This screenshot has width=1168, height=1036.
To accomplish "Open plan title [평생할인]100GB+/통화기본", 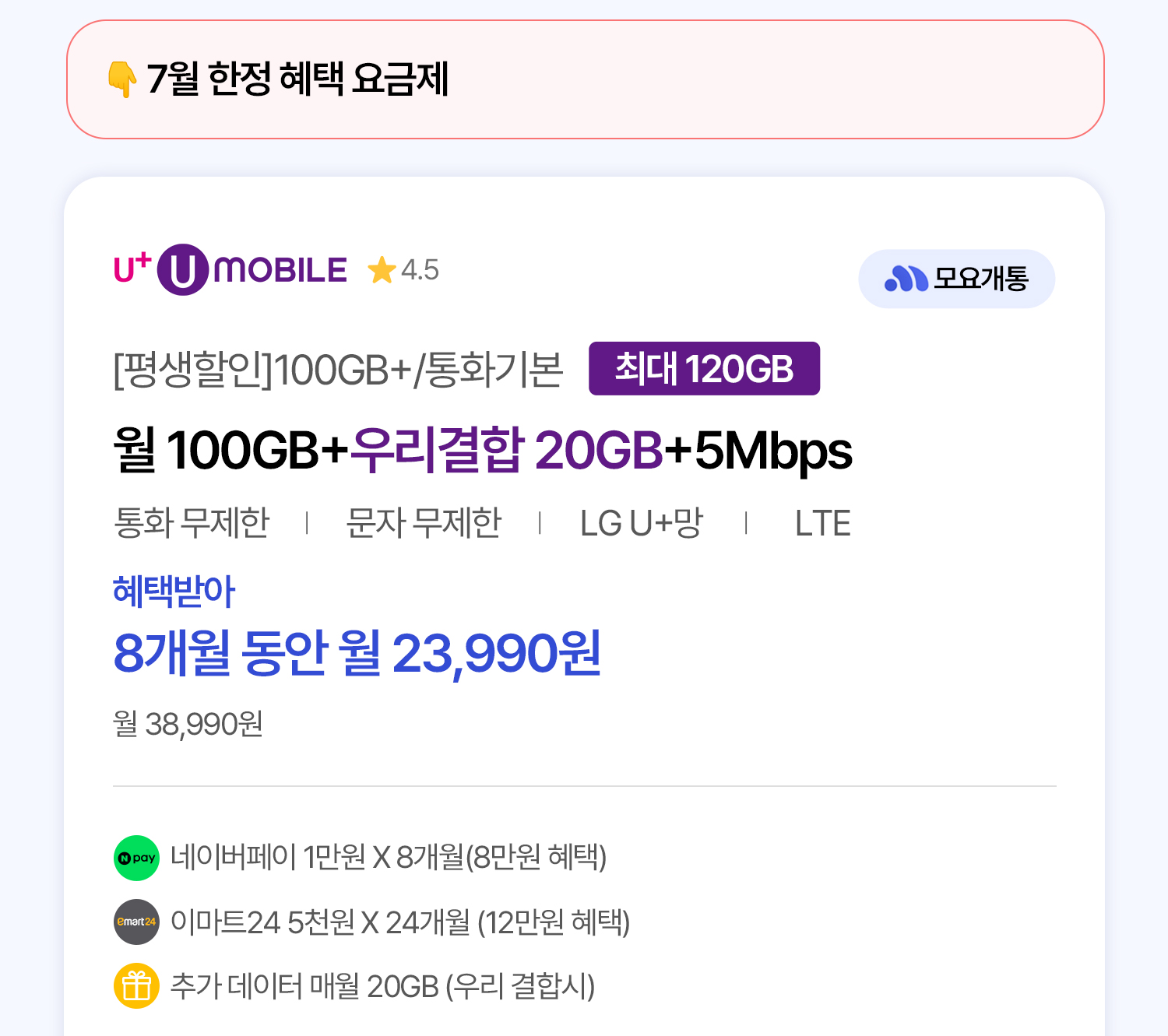I will (338, 369).
